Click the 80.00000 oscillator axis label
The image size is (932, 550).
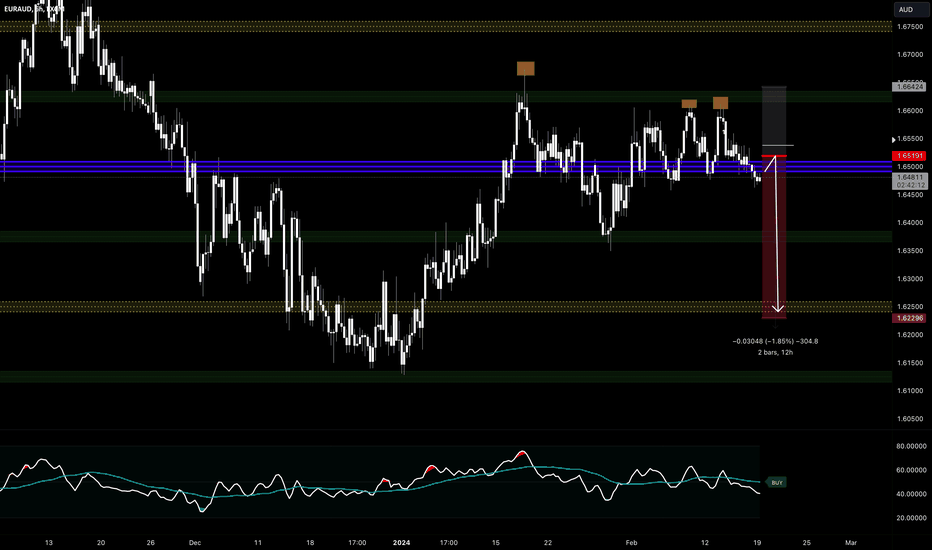(x=911, y=446)
